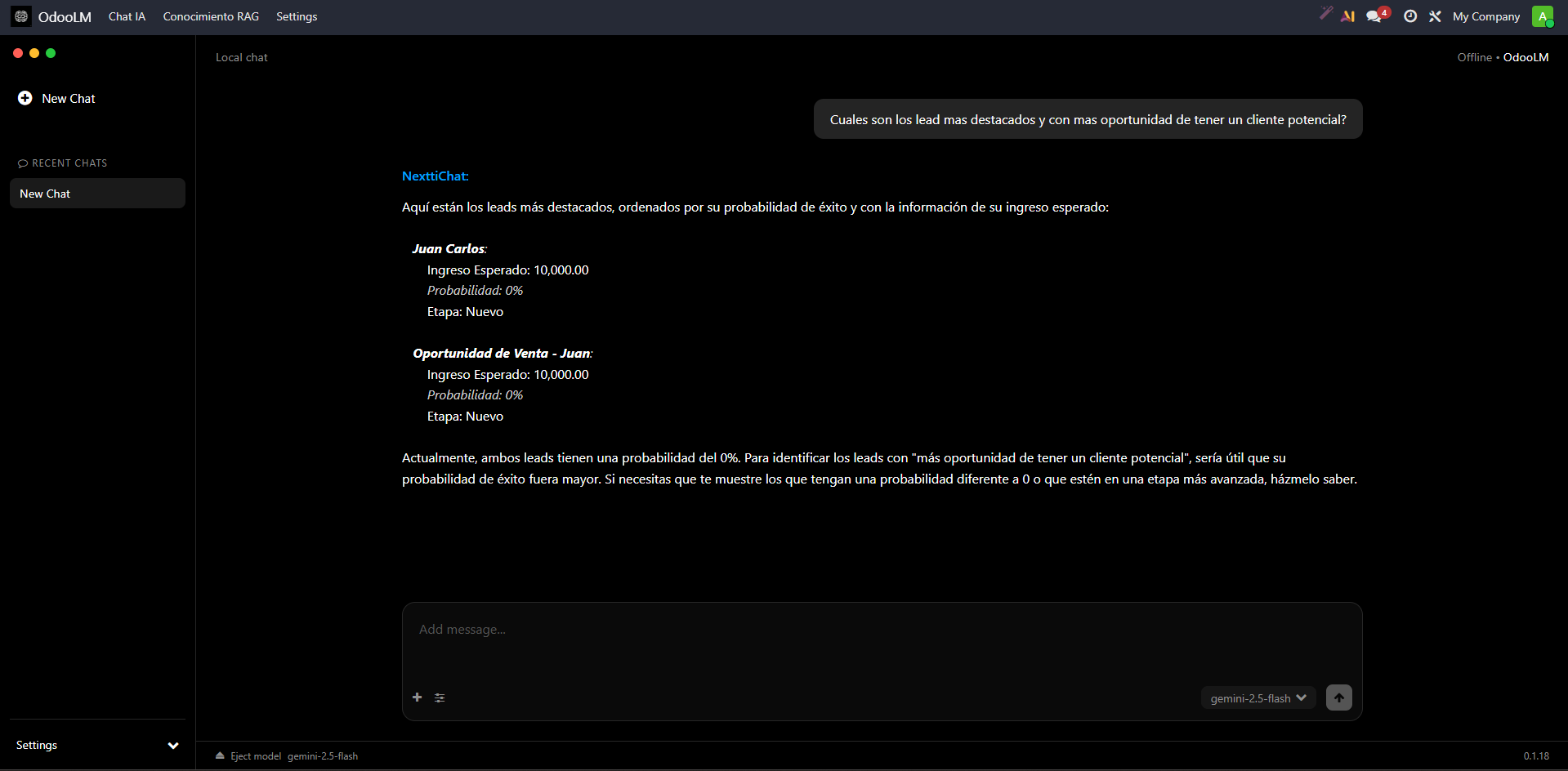Select the New Chat recent conversation

97,194
